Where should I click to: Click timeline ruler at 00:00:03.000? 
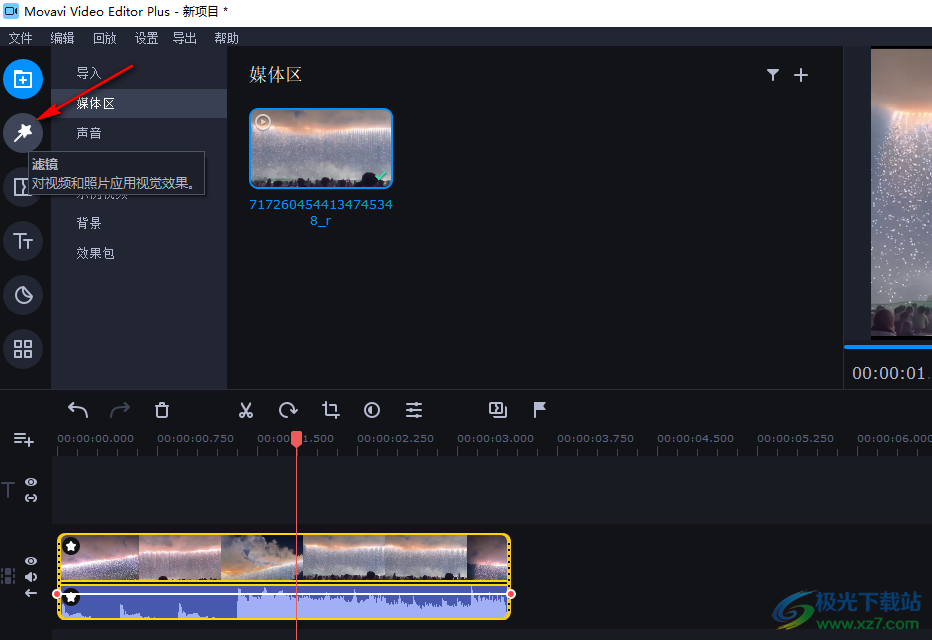(x=495, y=439)
